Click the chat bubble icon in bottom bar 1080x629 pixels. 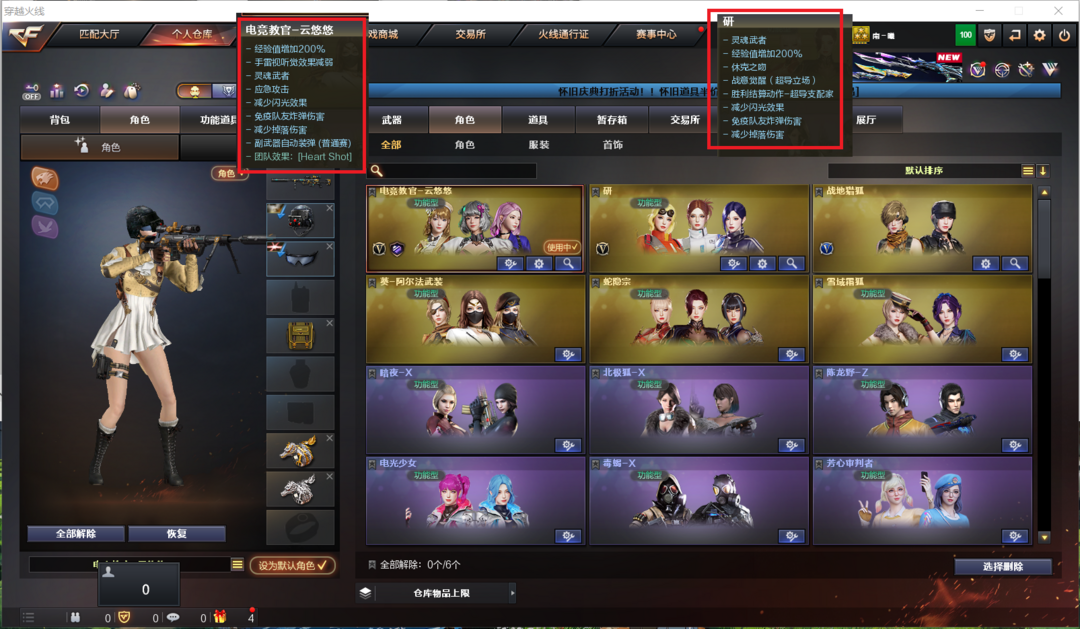173,617
